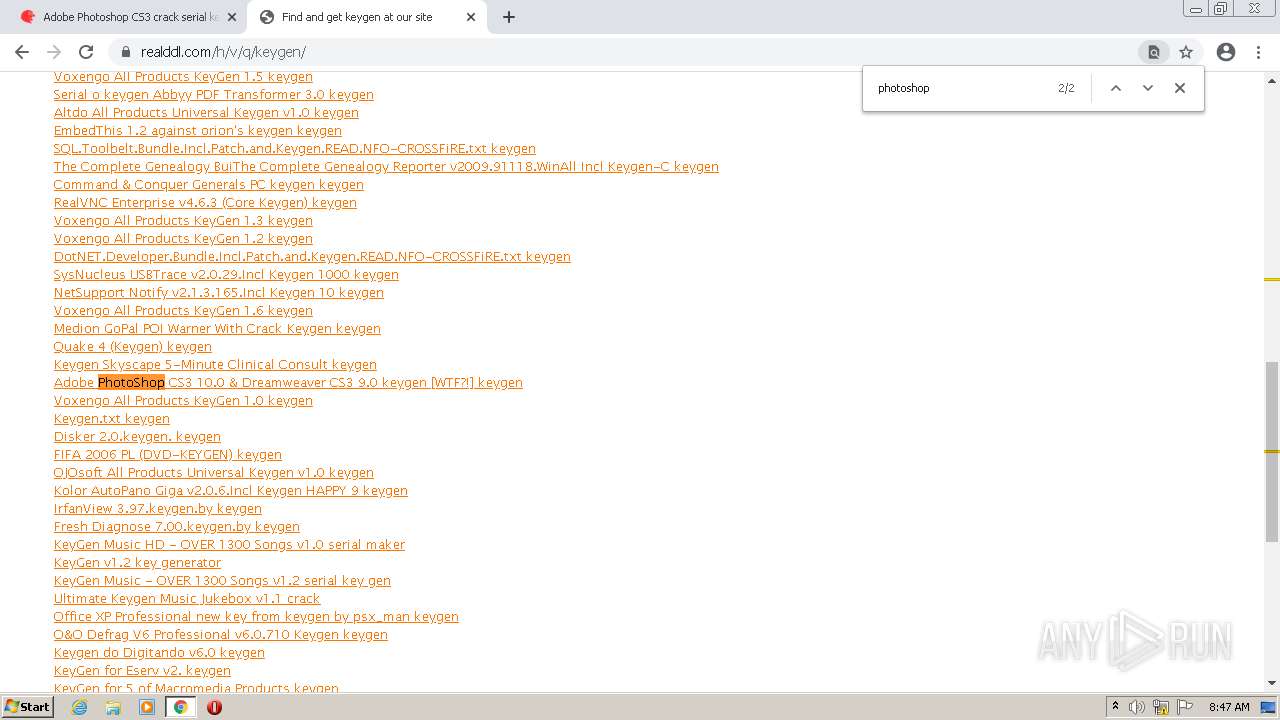
Task: Open SysNucleus USBTrace keygen link
Action: (226, 275)
